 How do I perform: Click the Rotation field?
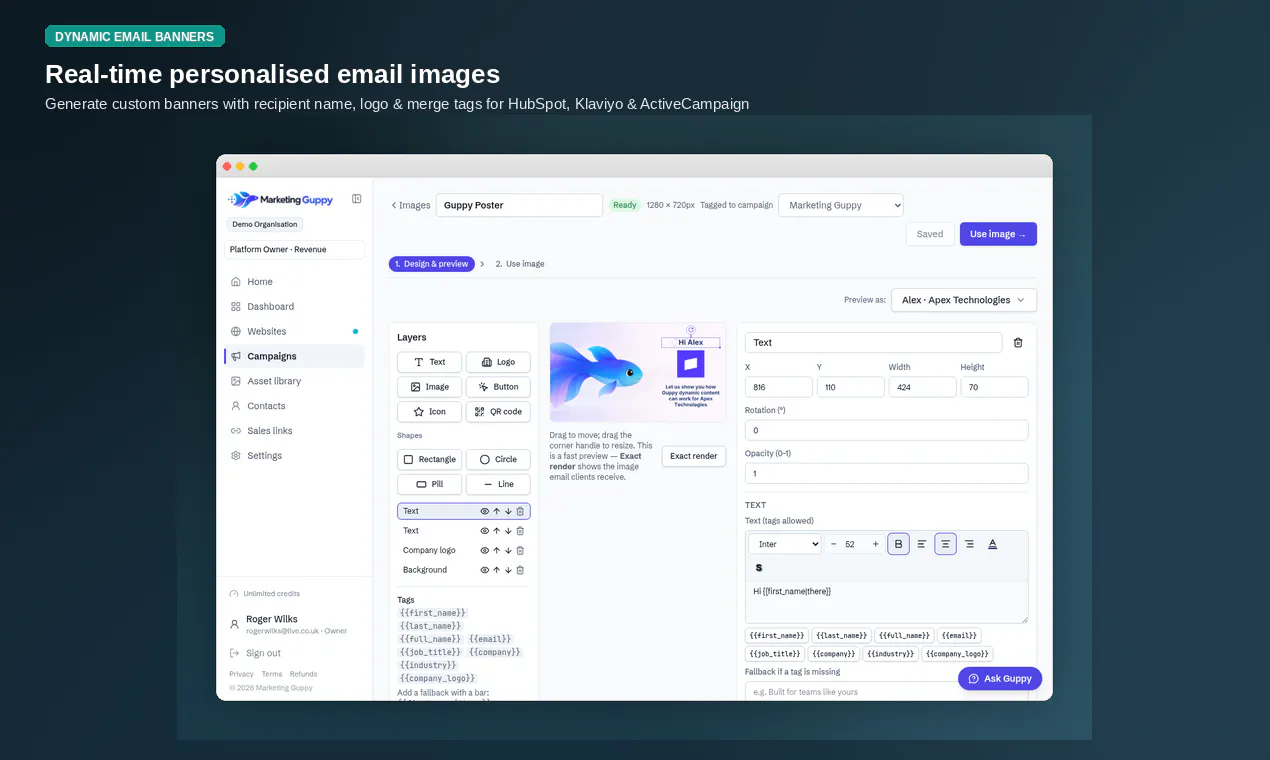coord(887,430)
